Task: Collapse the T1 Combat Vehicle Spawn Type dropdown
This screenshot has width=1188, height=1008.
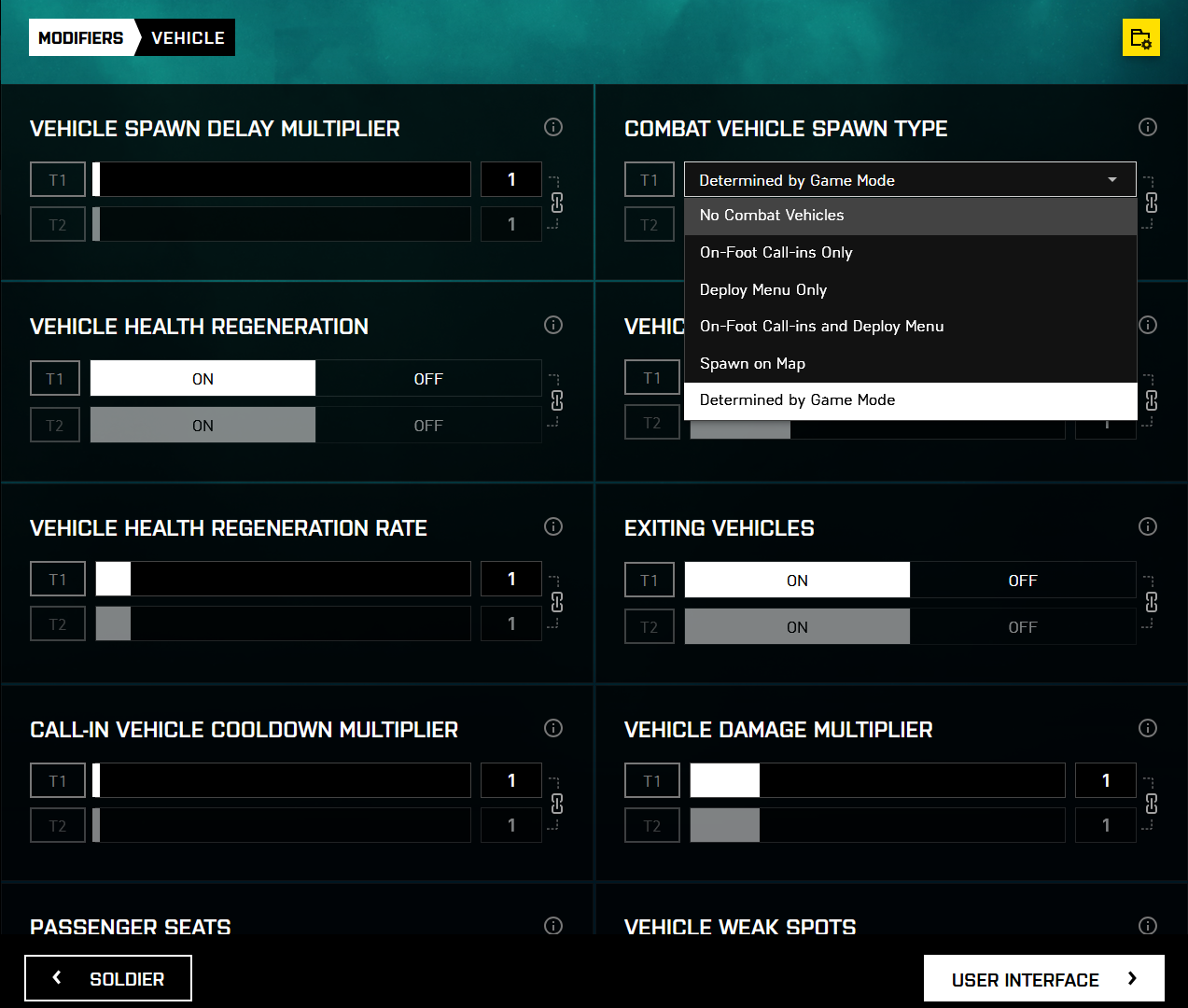Action: (x=910, y=179)
